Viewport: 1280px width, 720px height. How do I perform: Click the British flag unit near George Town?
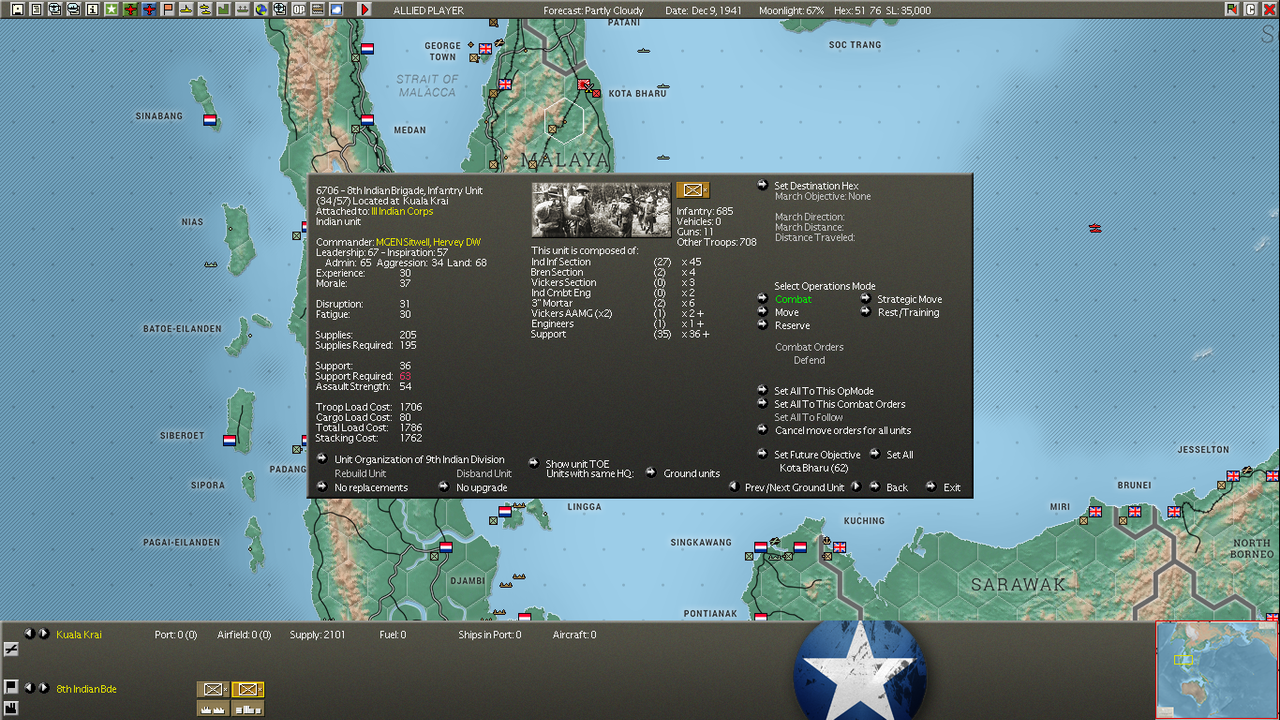tap(486, 47)
